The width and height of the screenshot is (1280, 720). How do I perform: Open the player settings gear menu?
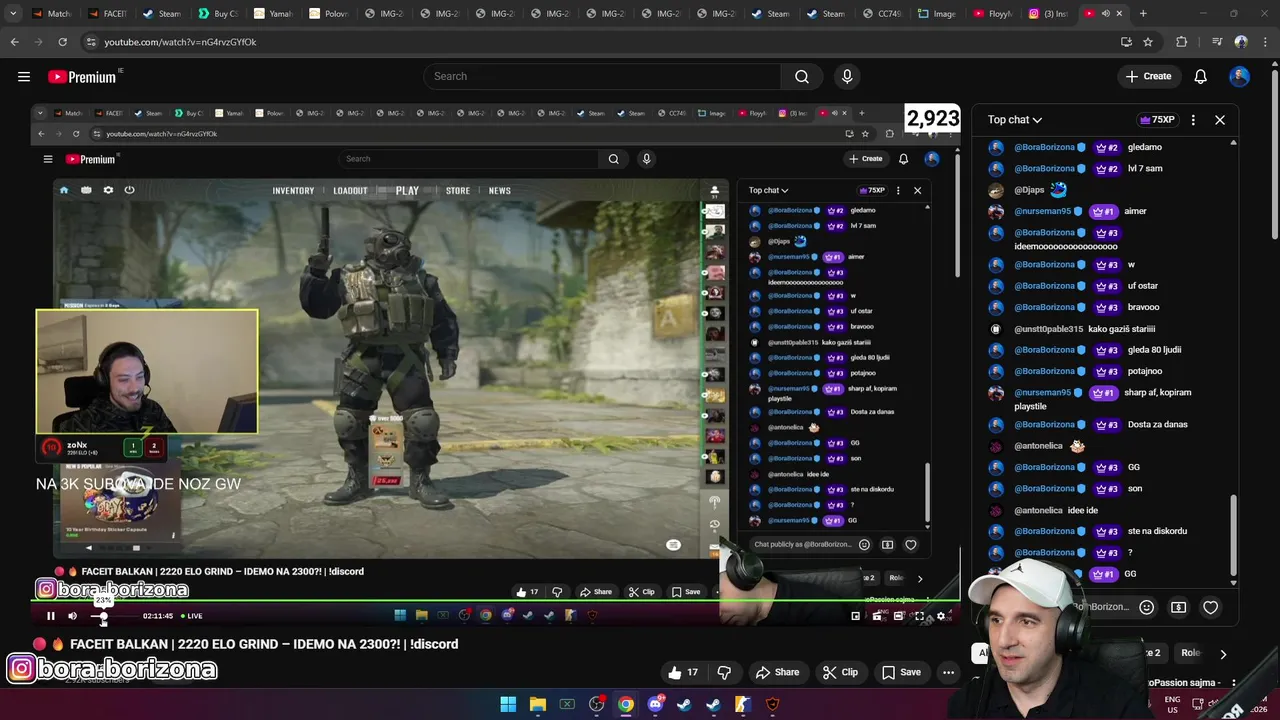click(940, 616)
